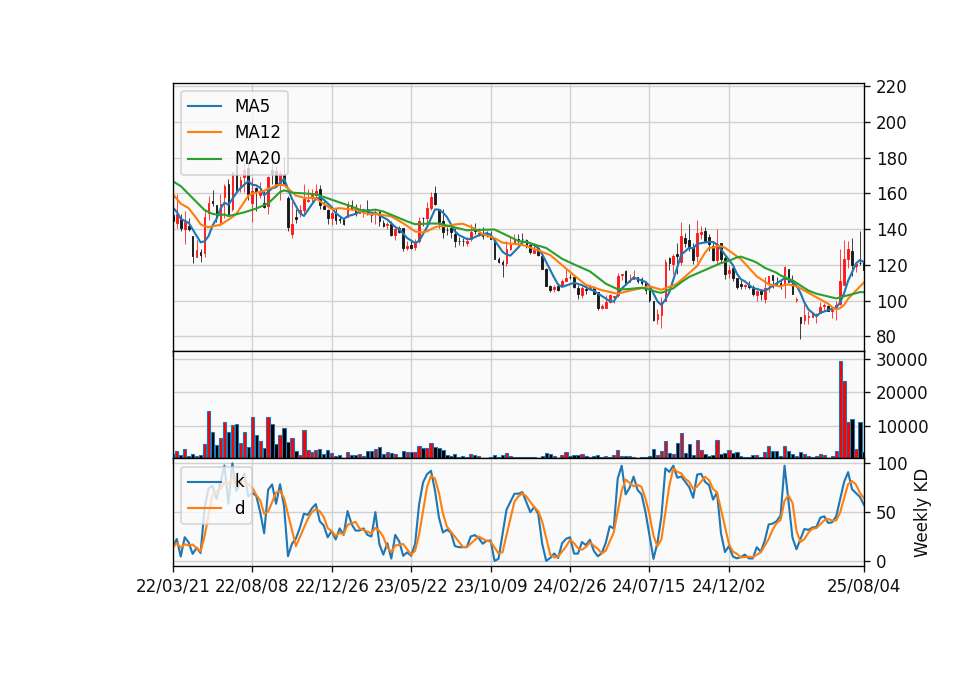The width and height of the screenshot is (960, 690).
Task: Click the 160 price axis label
Action: pos(891,194)
